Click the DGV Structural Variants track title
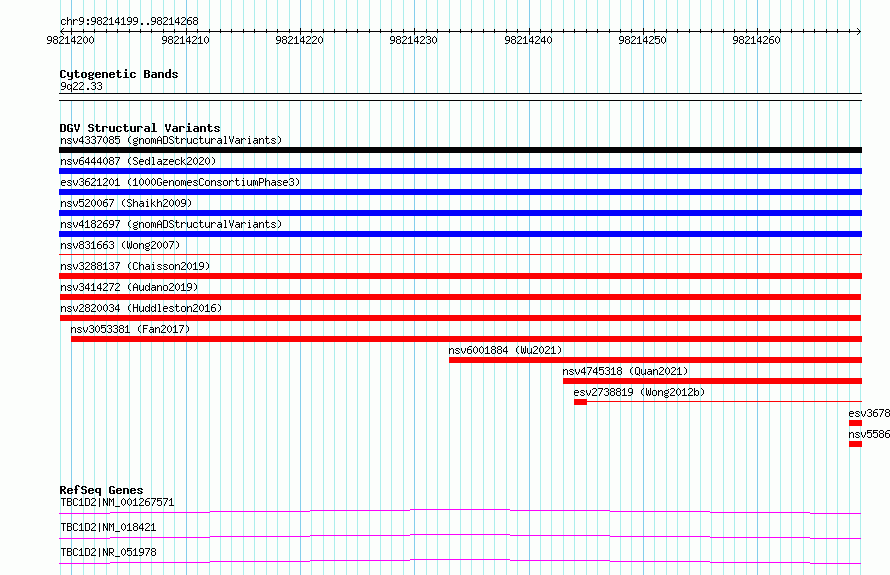 [140, 128]
